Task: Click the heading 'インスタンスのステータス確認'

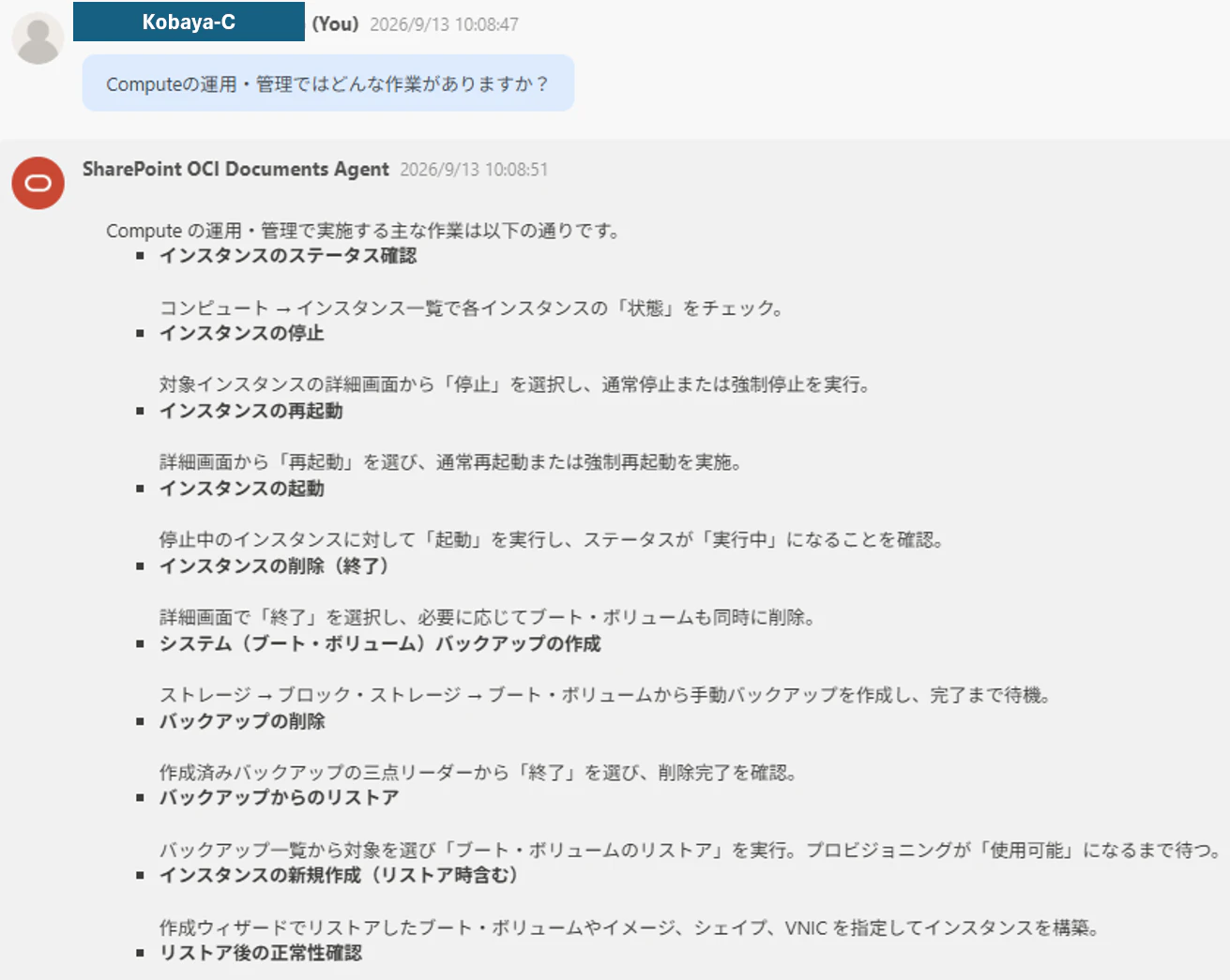Action: [288, 256]
